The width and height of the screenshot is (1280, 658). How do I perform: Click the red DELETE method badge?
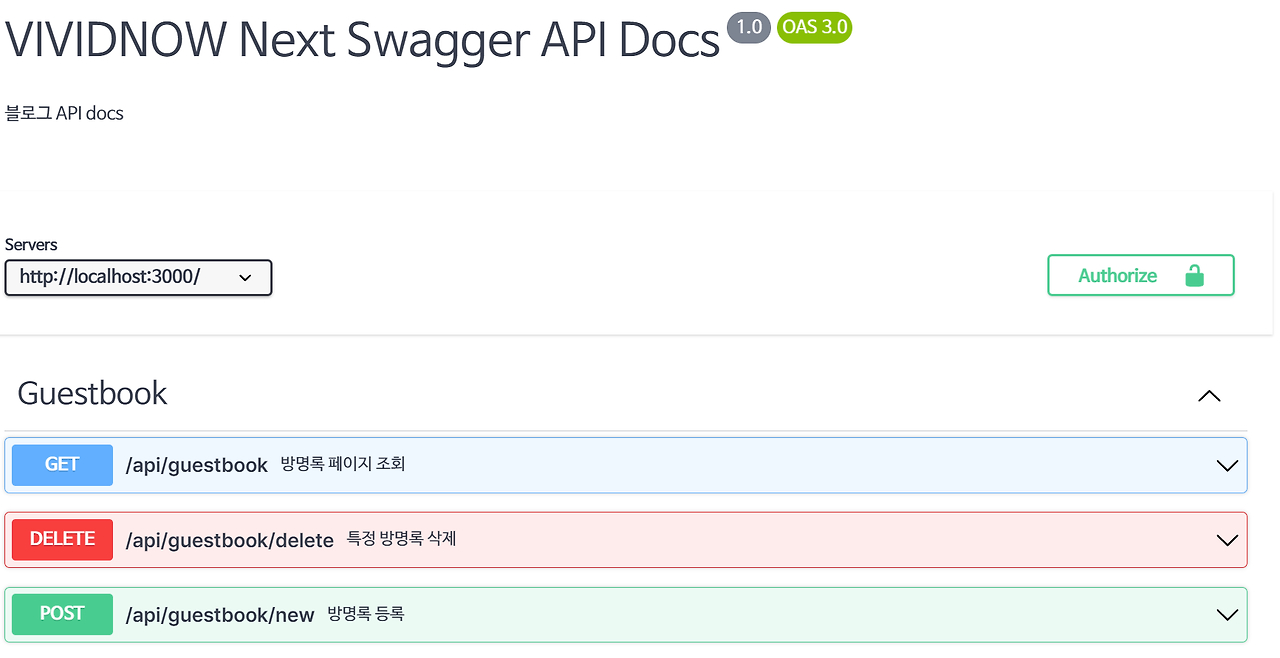tap(62, 540)
